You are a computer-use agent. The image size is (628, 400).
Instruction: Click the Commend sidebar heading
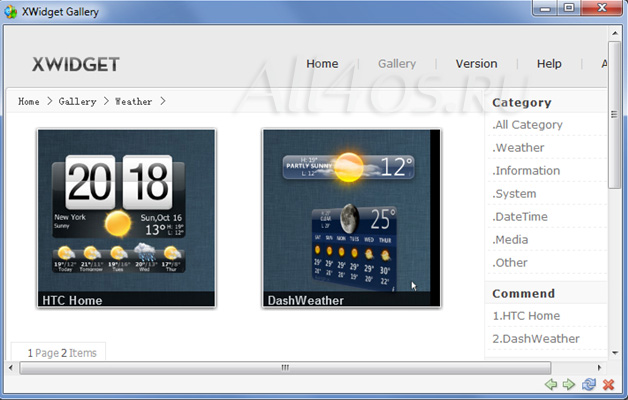click(523, 293)
